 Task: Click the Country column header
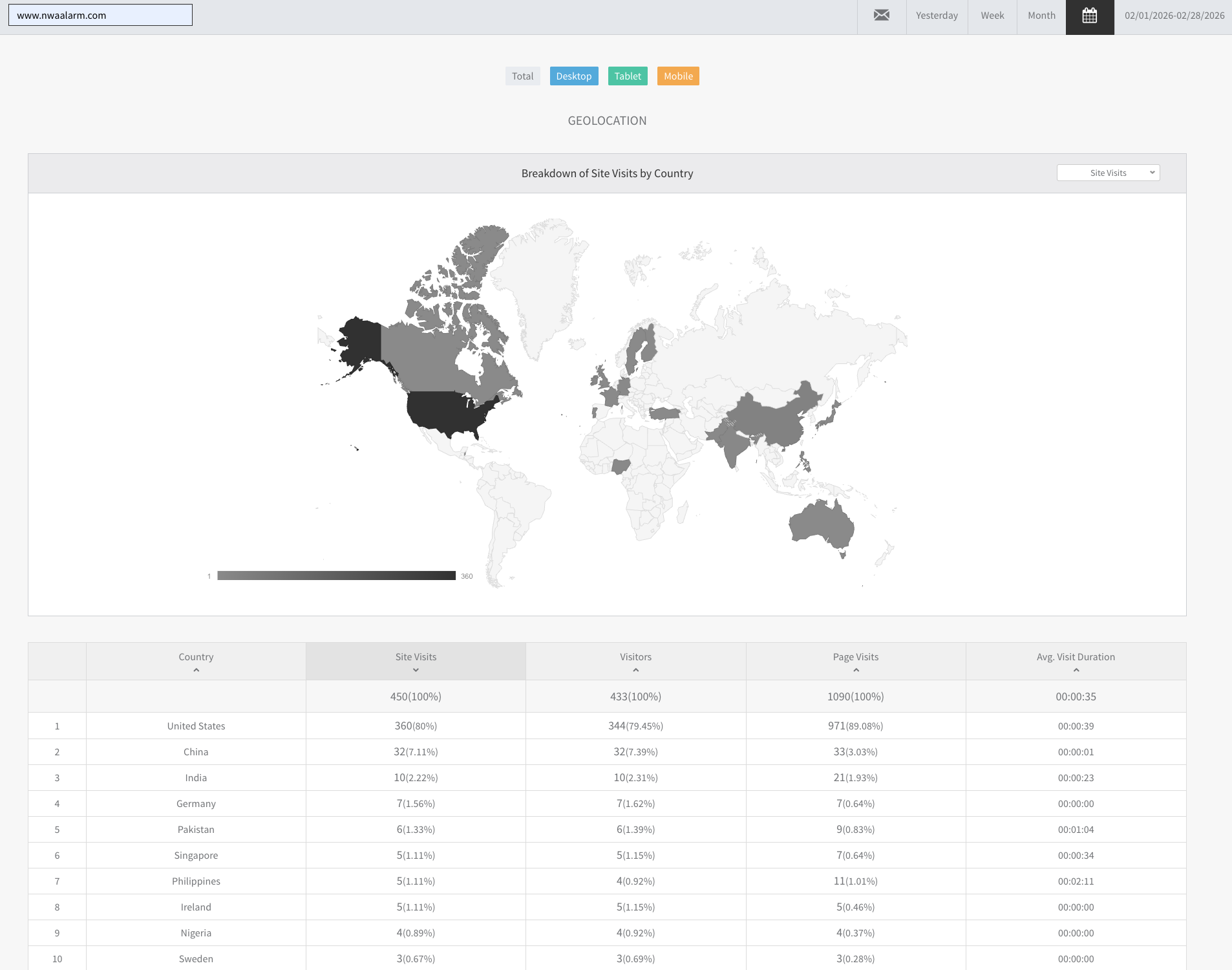[196, 661]
